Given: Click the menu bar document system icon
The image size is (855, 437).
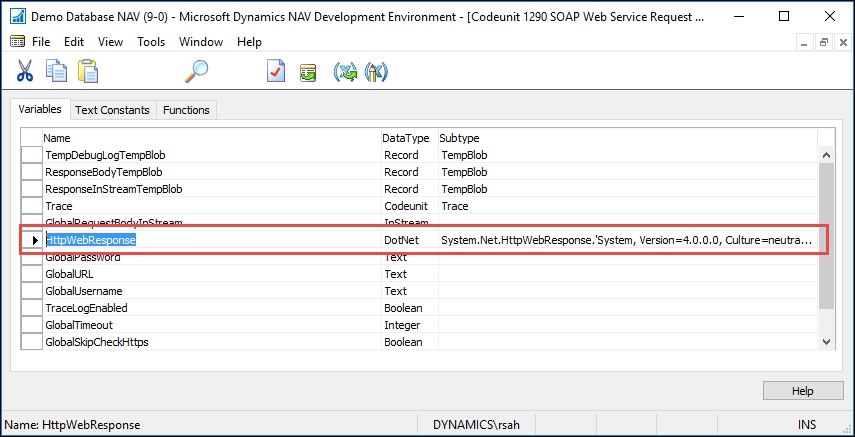Looking at the screenshot, I should coord(17,41).
